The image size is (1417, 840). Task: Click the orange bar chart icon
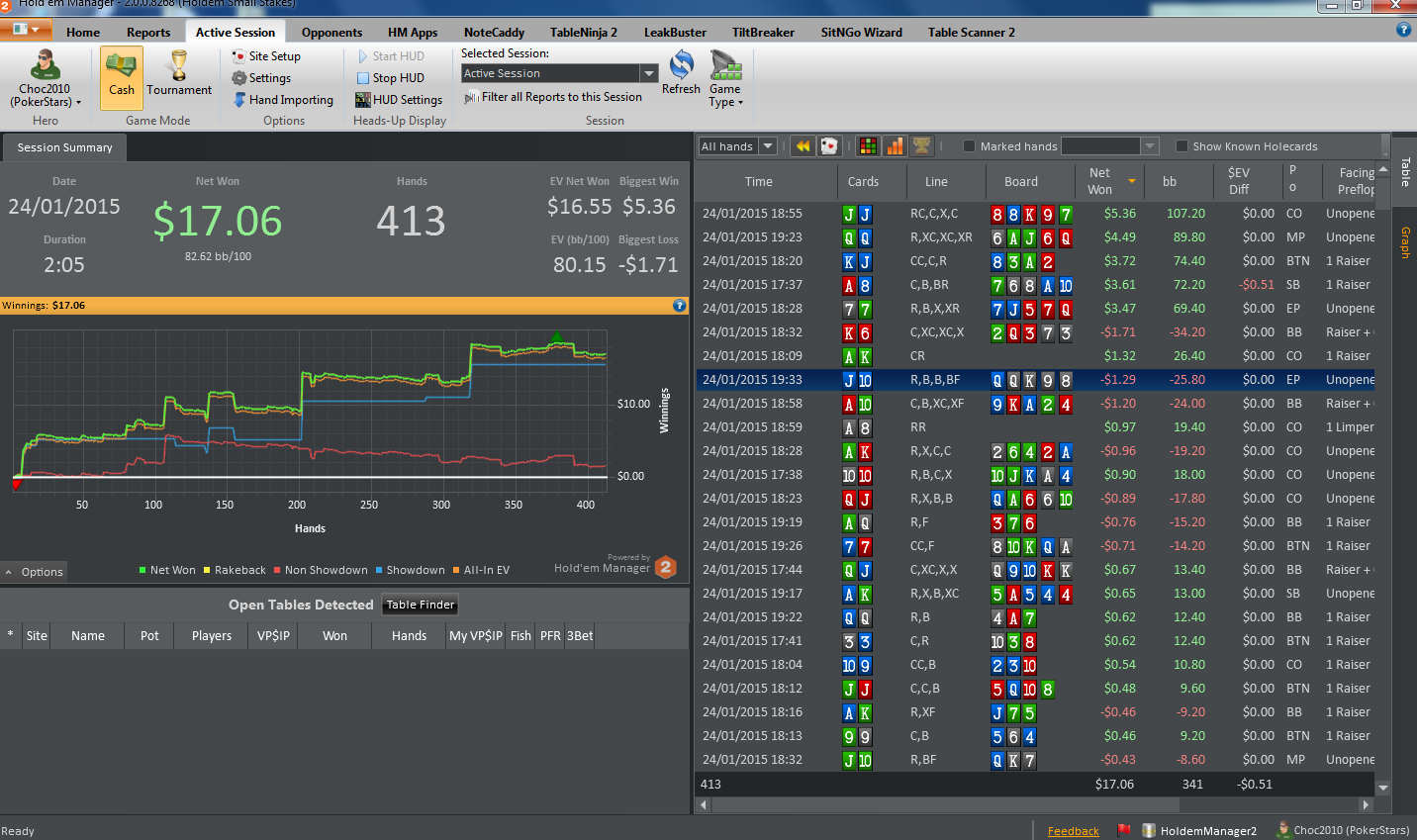pos(895,146)
